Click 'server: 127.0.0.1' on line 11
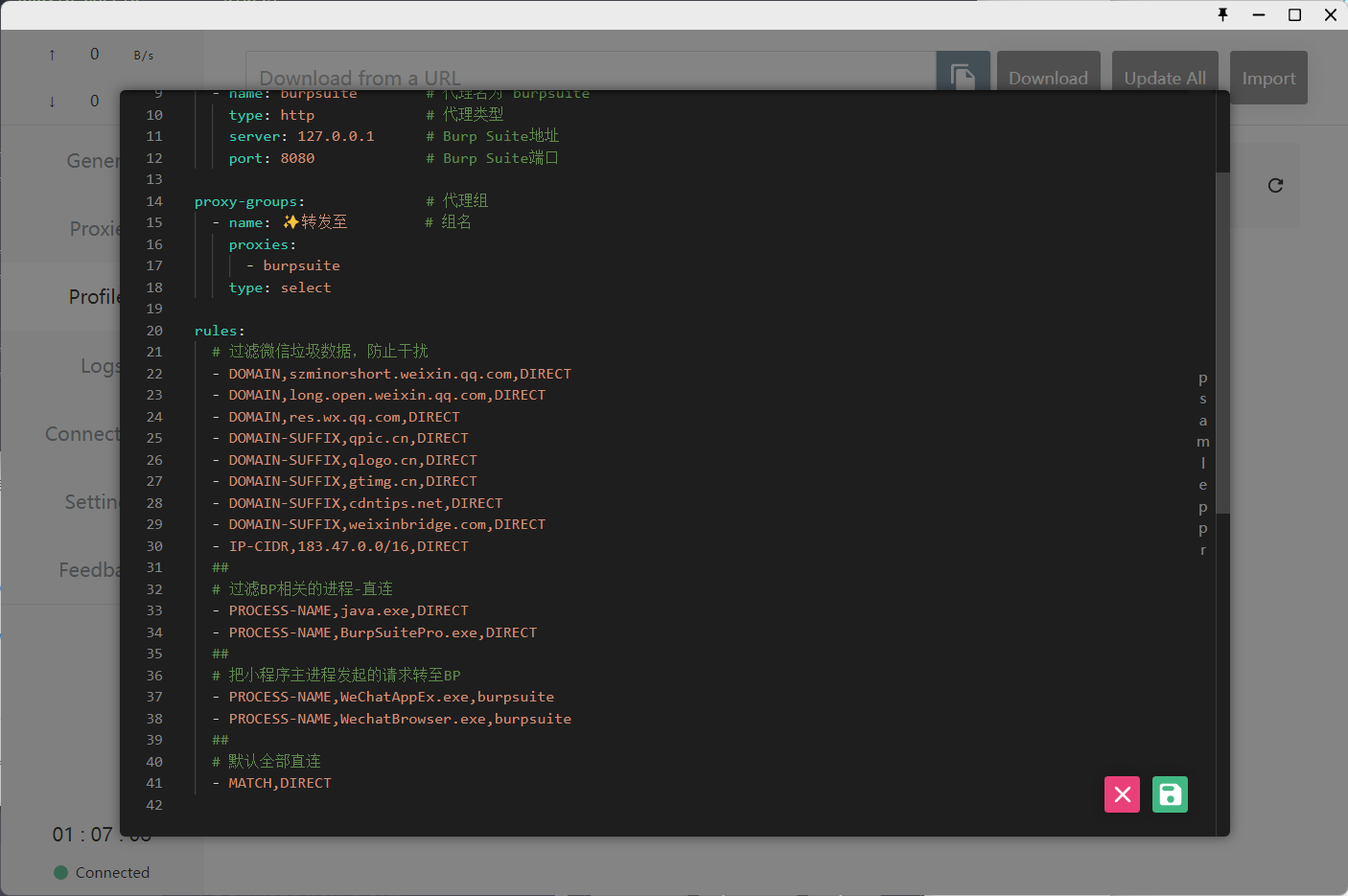Screen dimensions: 1348x896 point(301,136)
